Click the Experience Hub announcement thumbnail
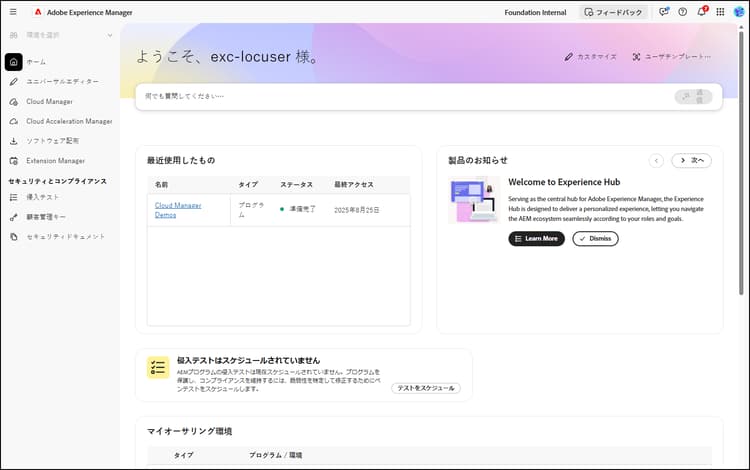 (x=474, y=200)
